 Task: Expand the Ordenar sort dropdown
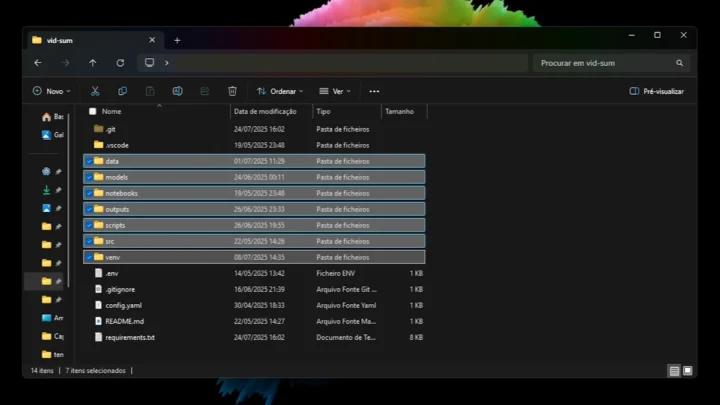280,91
